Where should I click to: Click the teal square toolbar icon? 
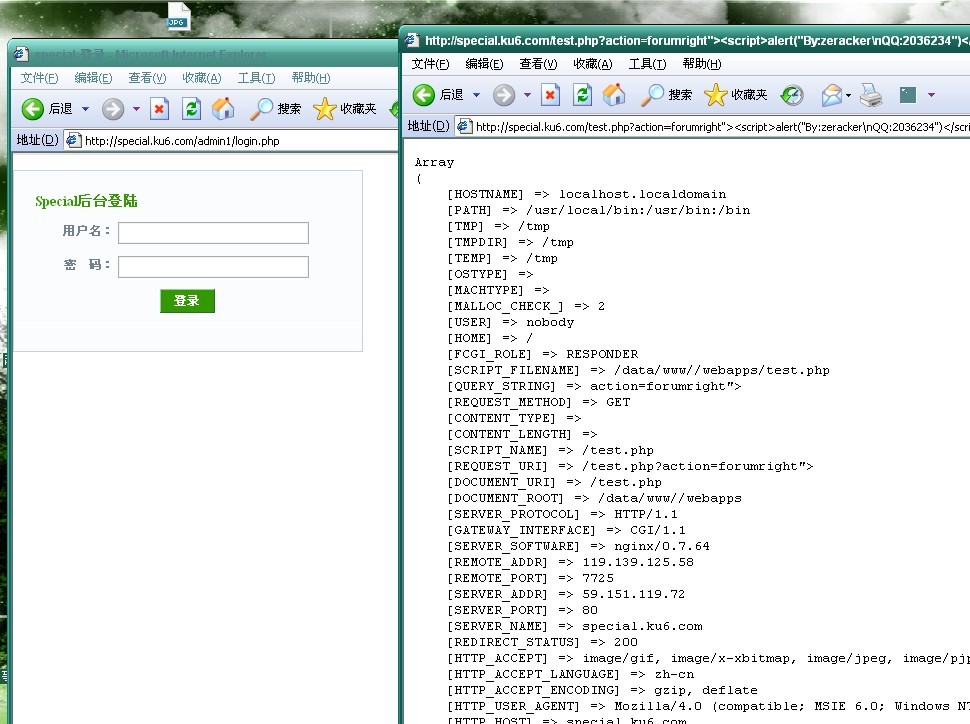click(908, 95)
